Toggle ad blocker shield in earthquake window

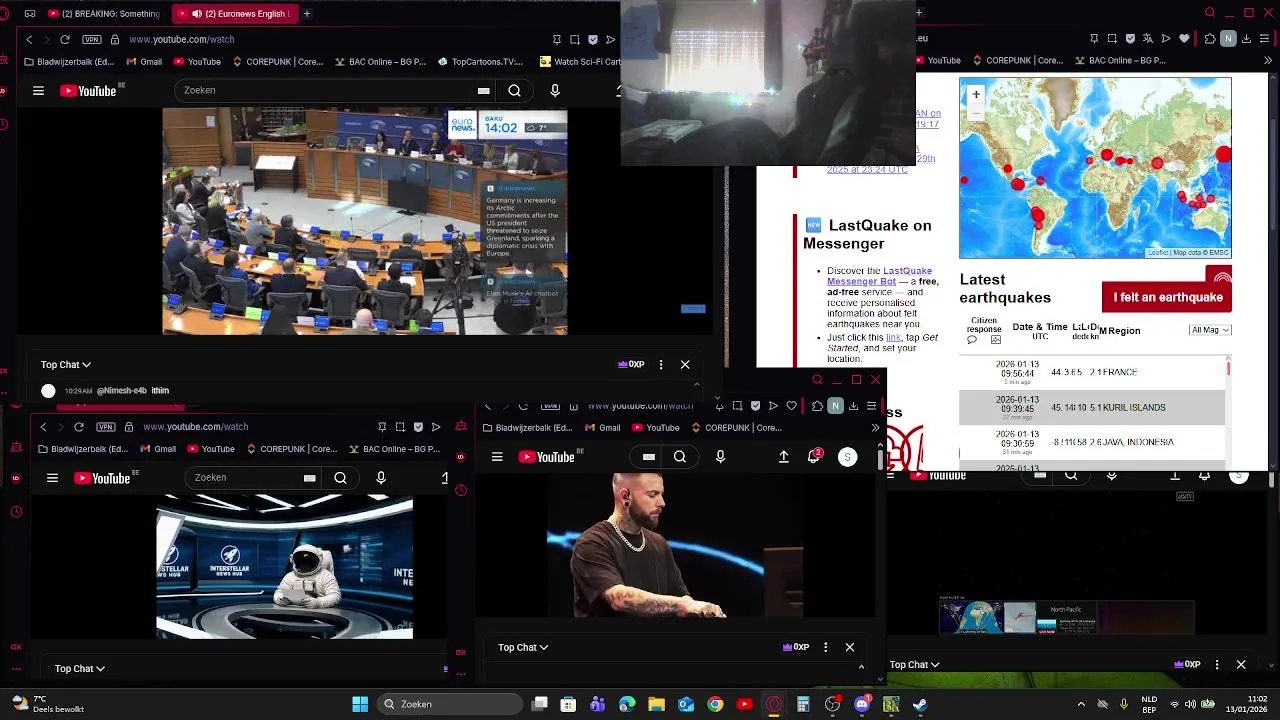(x=1129, y=39)
